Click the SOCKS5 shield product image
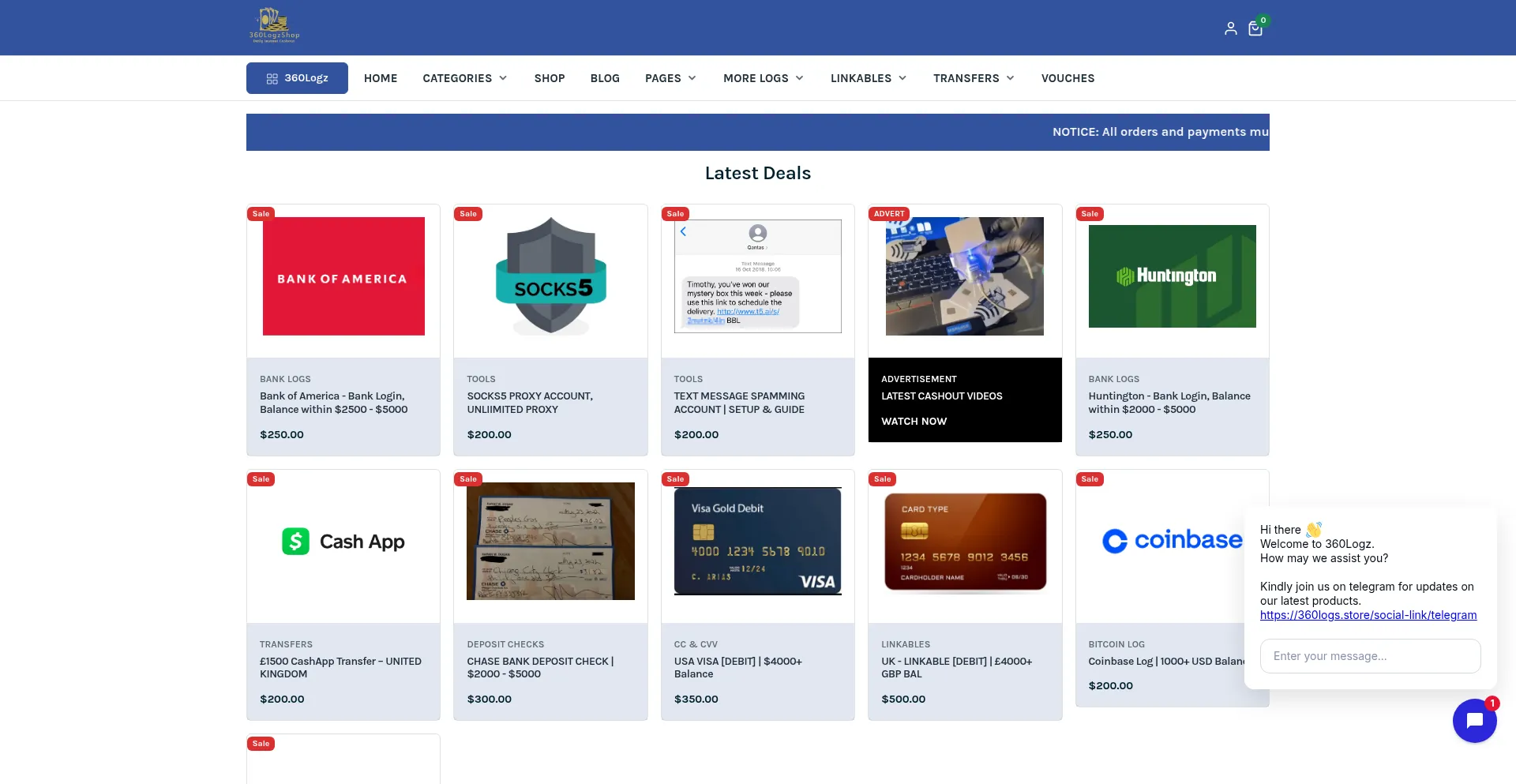This screenshot has height=784, width=1516. [x=551, y=276]
